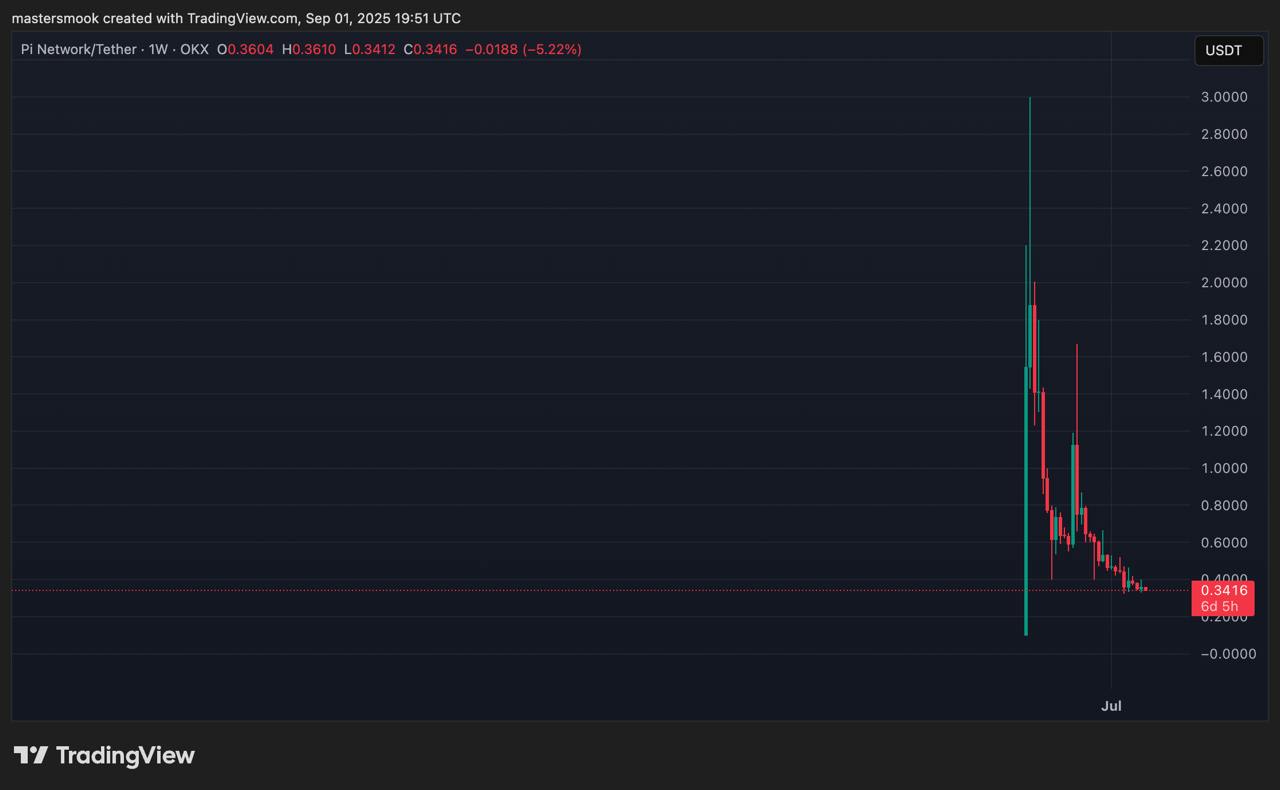
Task: Click the low value L0.3412
Action: (369, 49)
